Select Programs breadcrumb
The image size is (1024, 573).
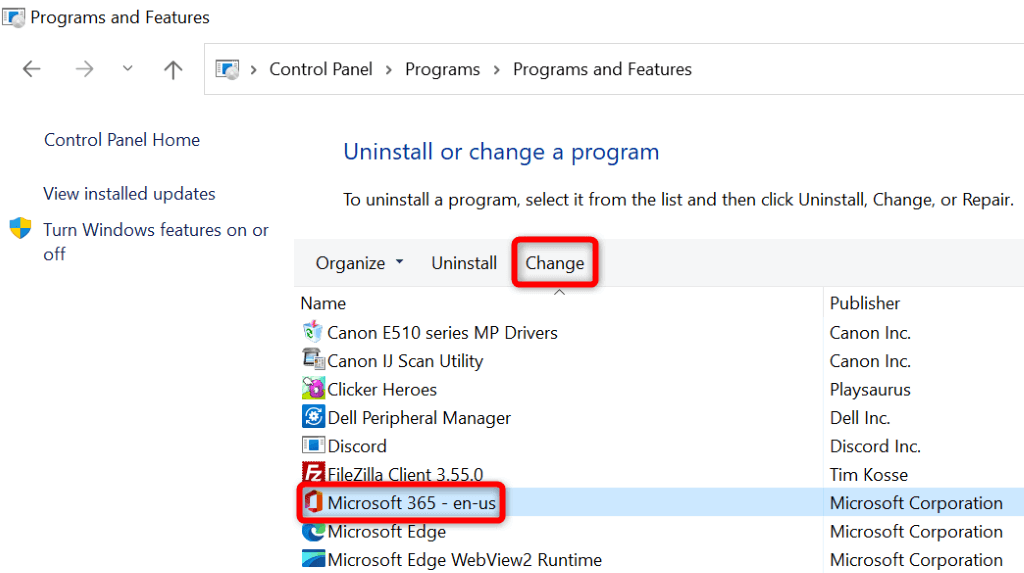click(x=442, y=69)
